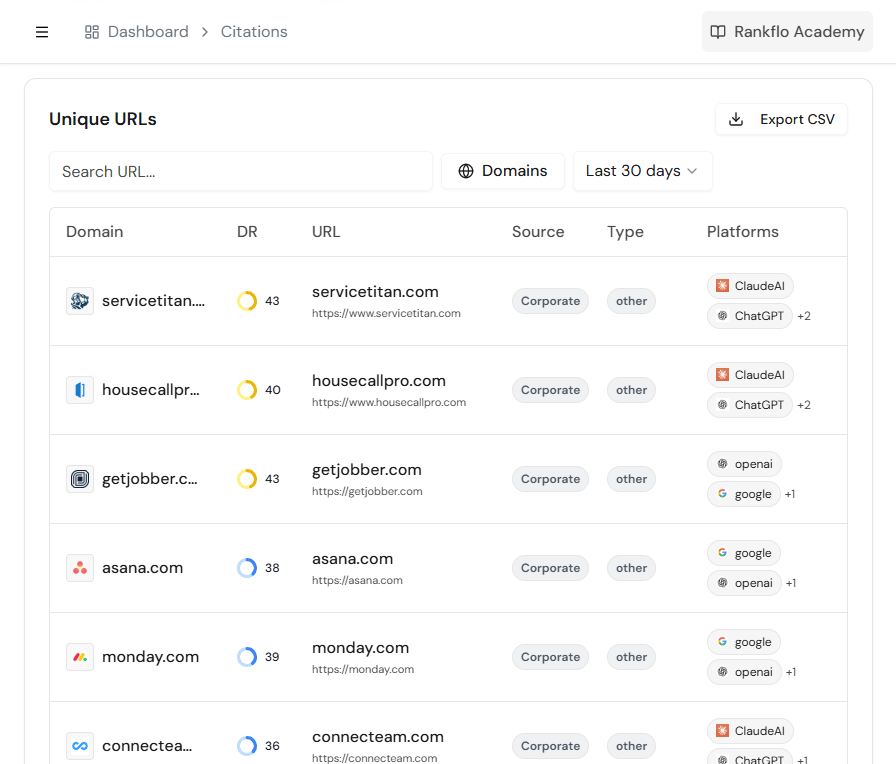The image size is (896, 764).
Task: Select the connecteam.com favicon
Action: coord(79,745)
